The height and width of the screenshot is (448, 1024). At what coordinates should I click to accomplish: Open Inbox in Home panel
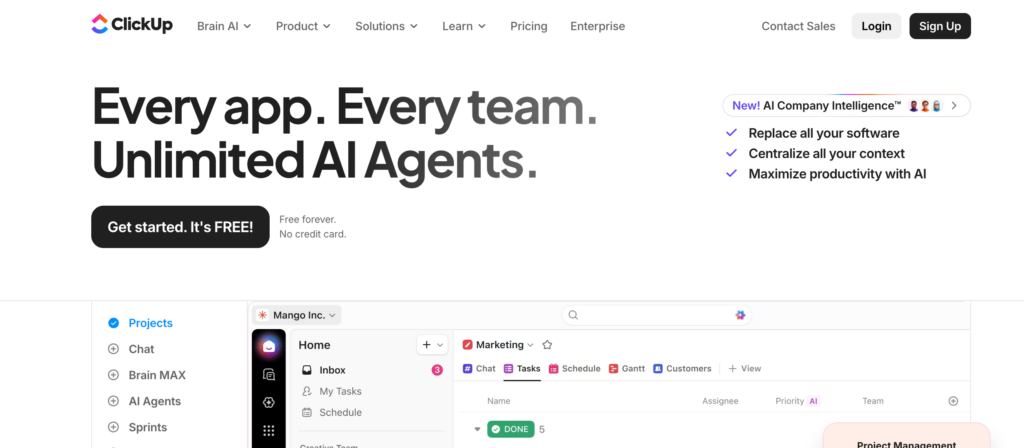tap(332, 370)
